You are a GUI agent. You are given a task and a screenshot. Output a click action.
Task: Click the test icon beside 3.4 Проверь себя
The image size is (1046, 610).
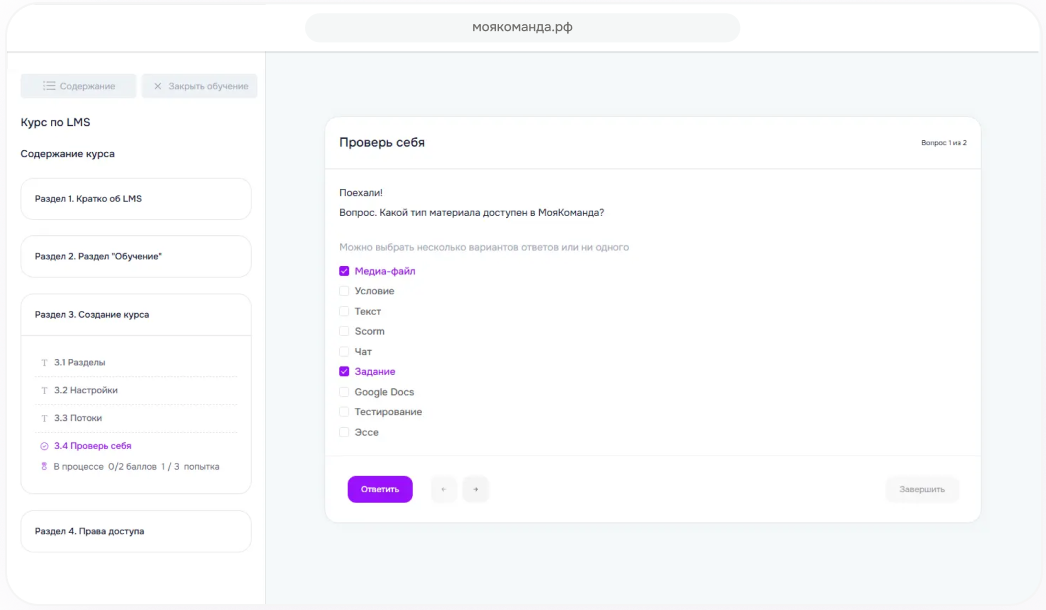(x=44, y=446)
